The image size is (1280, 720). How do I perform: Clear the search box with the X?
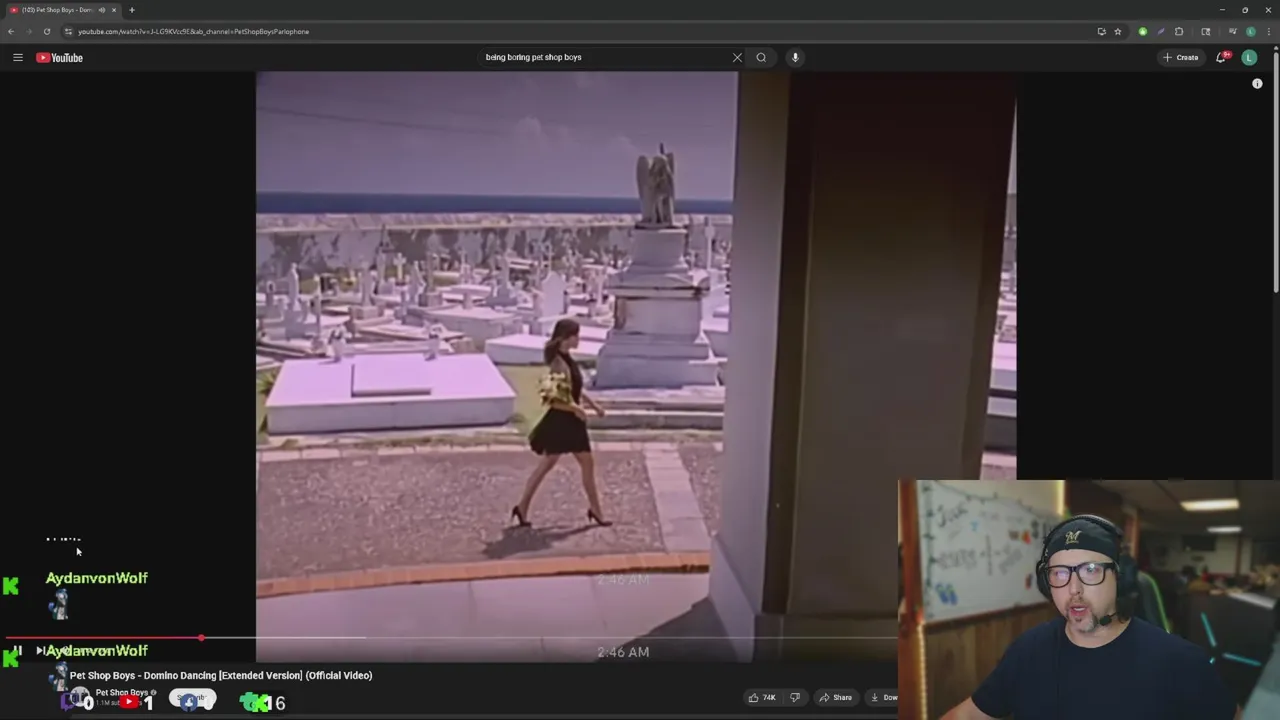click(737, 57)
